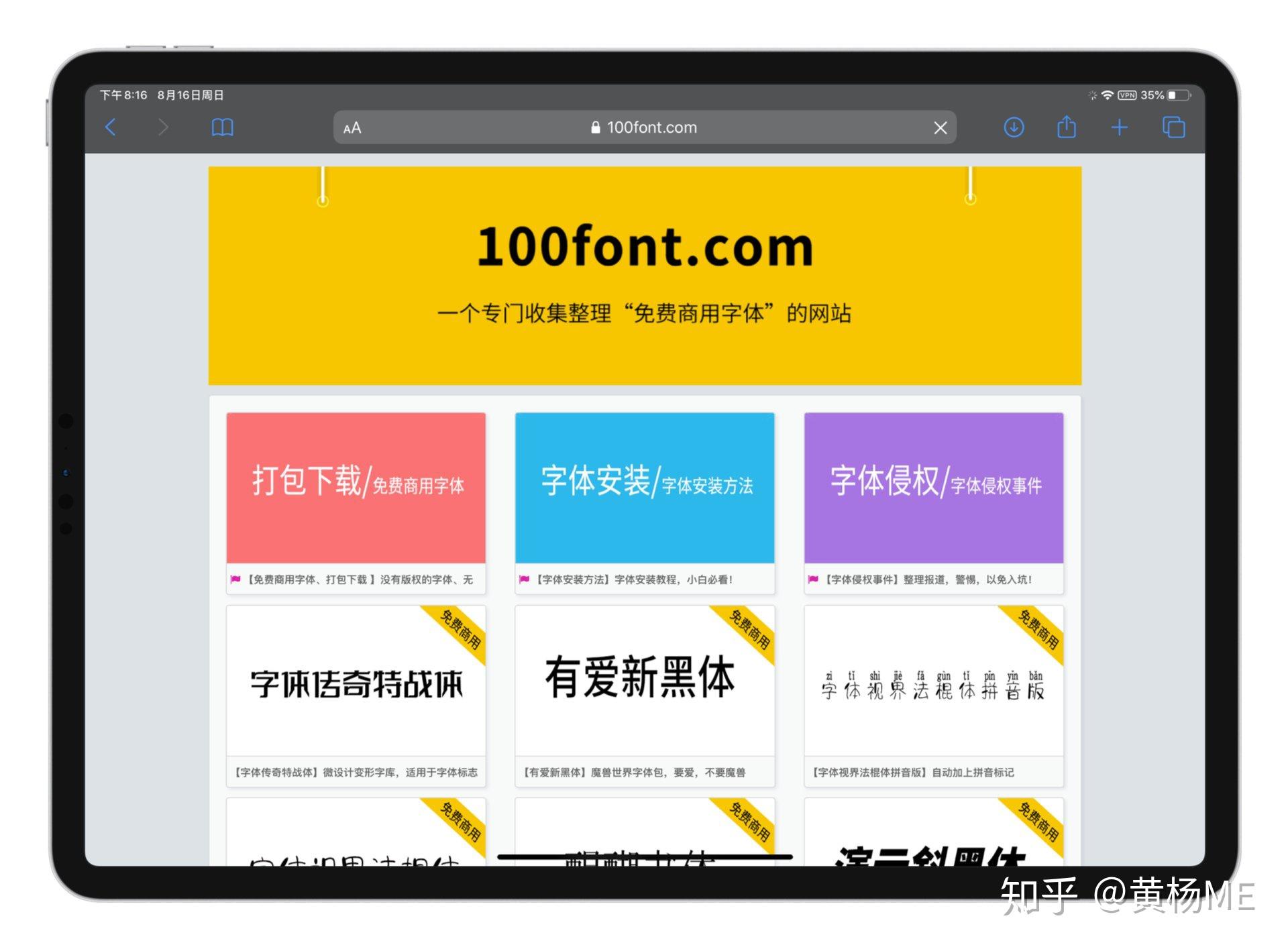Open the 字体侵权 字体侵权事件 card

coord(934,488)
